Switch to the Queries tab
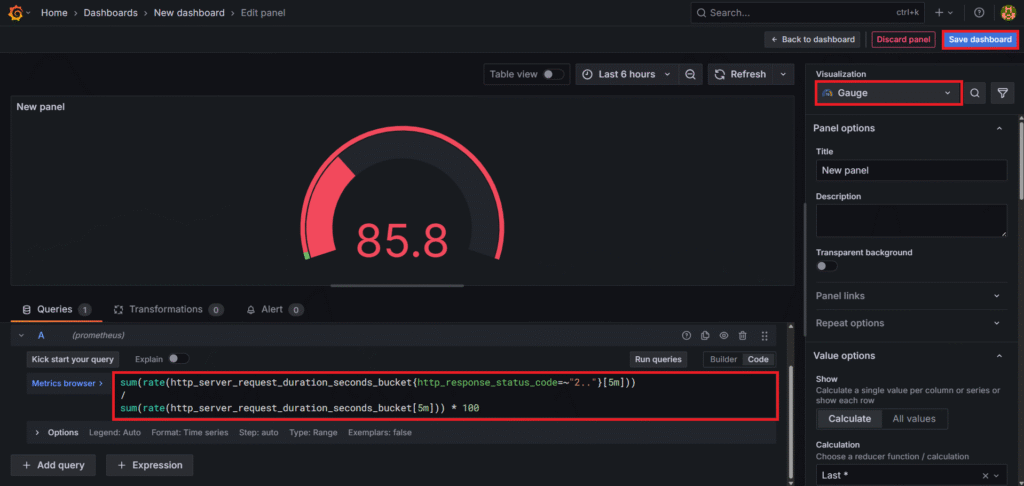The height and width of the screenshot is (486, 1024). pyautogui.click(x=56, y=310)
